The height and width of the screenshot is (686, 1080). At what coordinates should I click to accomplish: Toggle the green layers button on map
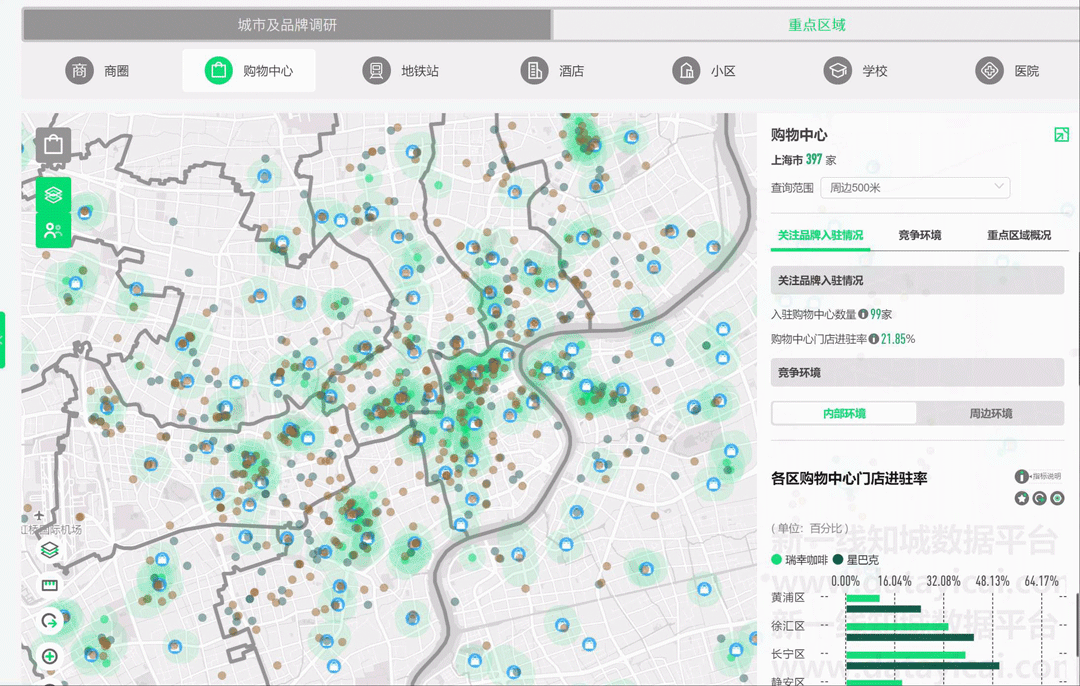[x=53, y=194]
